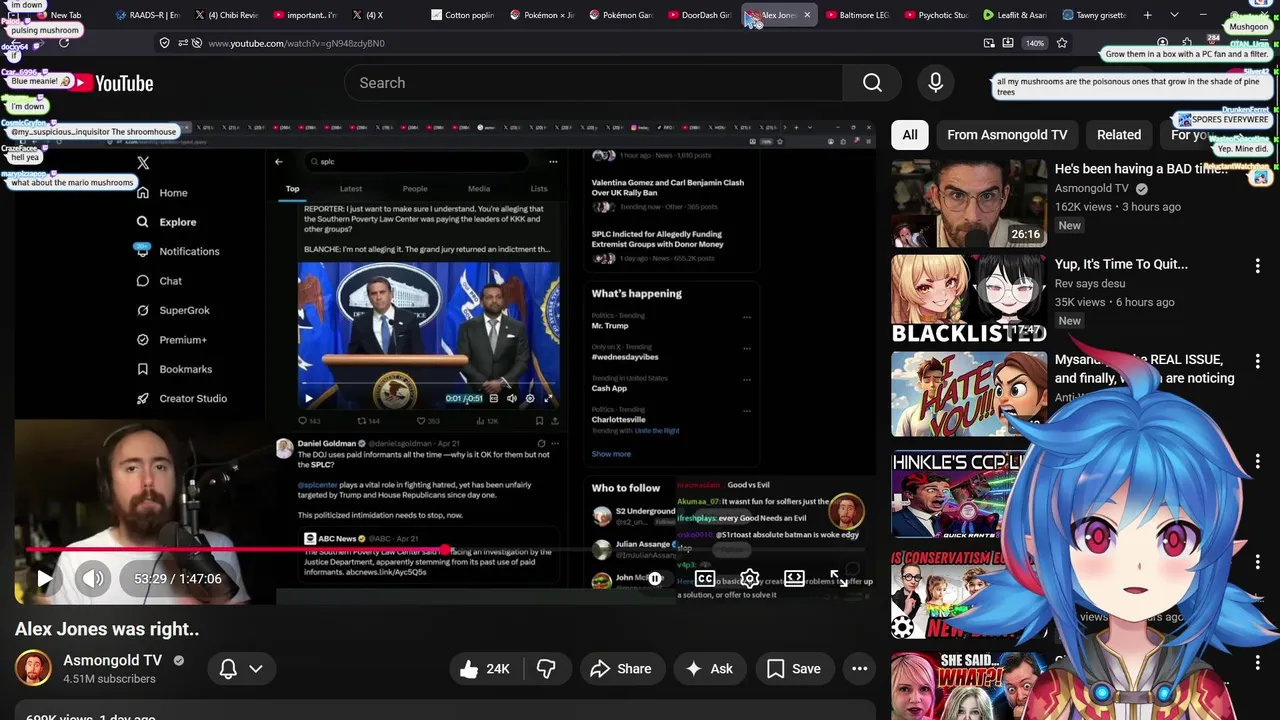Open the Asmongold TV channel avatar
Screen dimensions: 1280x720
click(x=33, y=669)
